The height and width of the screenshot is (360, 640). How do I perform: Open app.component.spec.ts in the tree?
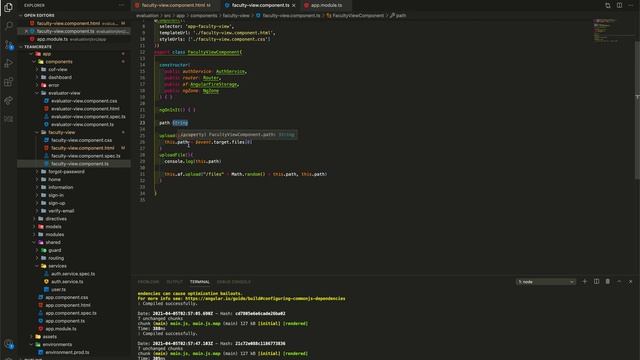71,313
